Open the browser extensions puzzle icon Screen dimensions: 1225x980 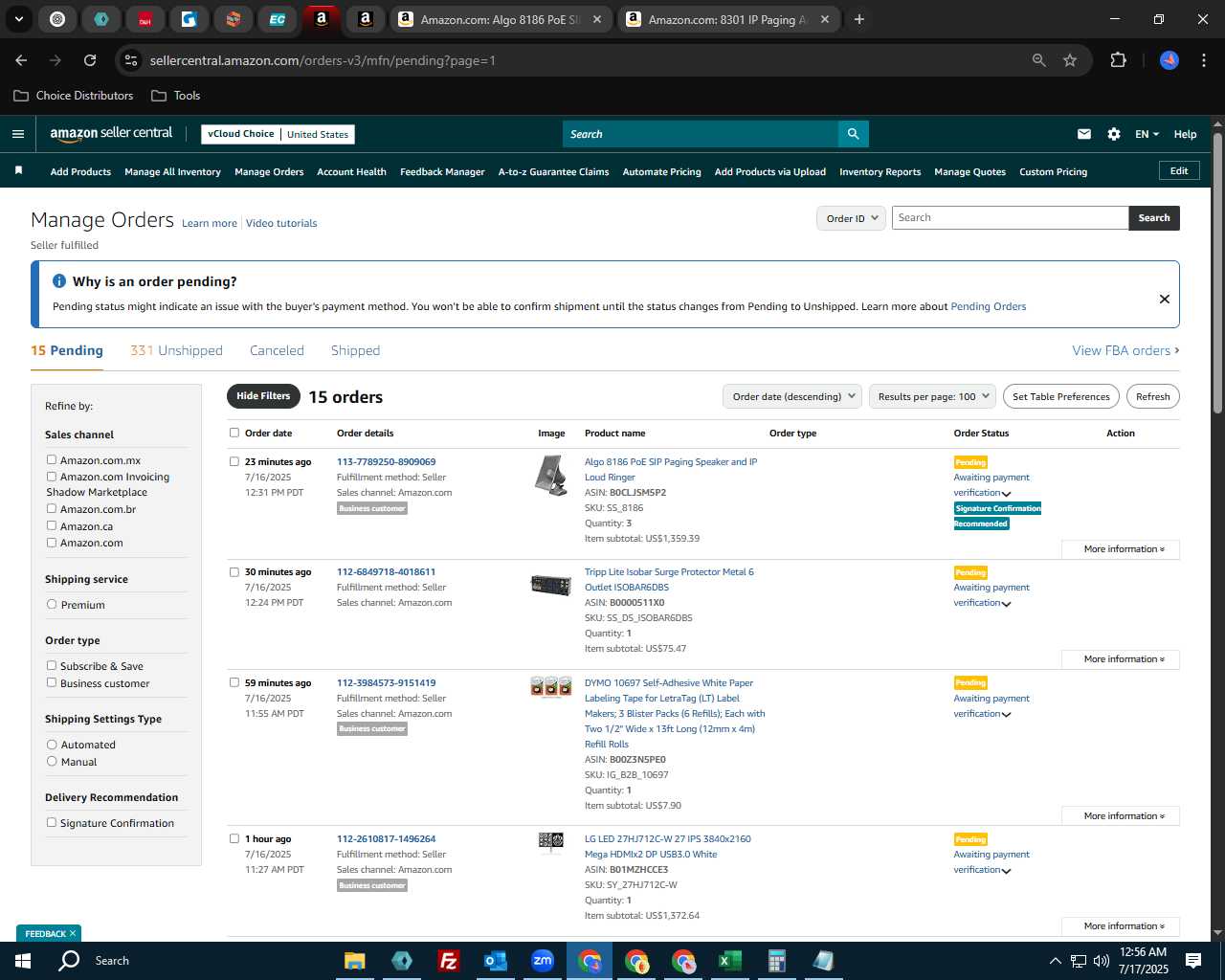click(1118, 60)
